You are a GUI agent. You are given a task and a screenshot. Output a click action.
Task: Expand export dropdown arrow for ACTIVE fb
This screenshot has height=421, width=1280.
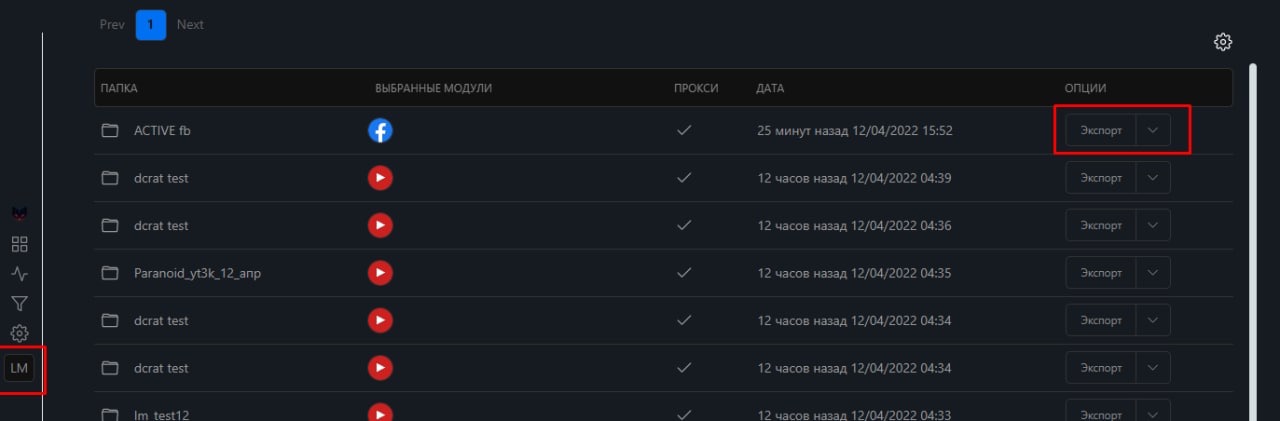(x=1153, y=130)
